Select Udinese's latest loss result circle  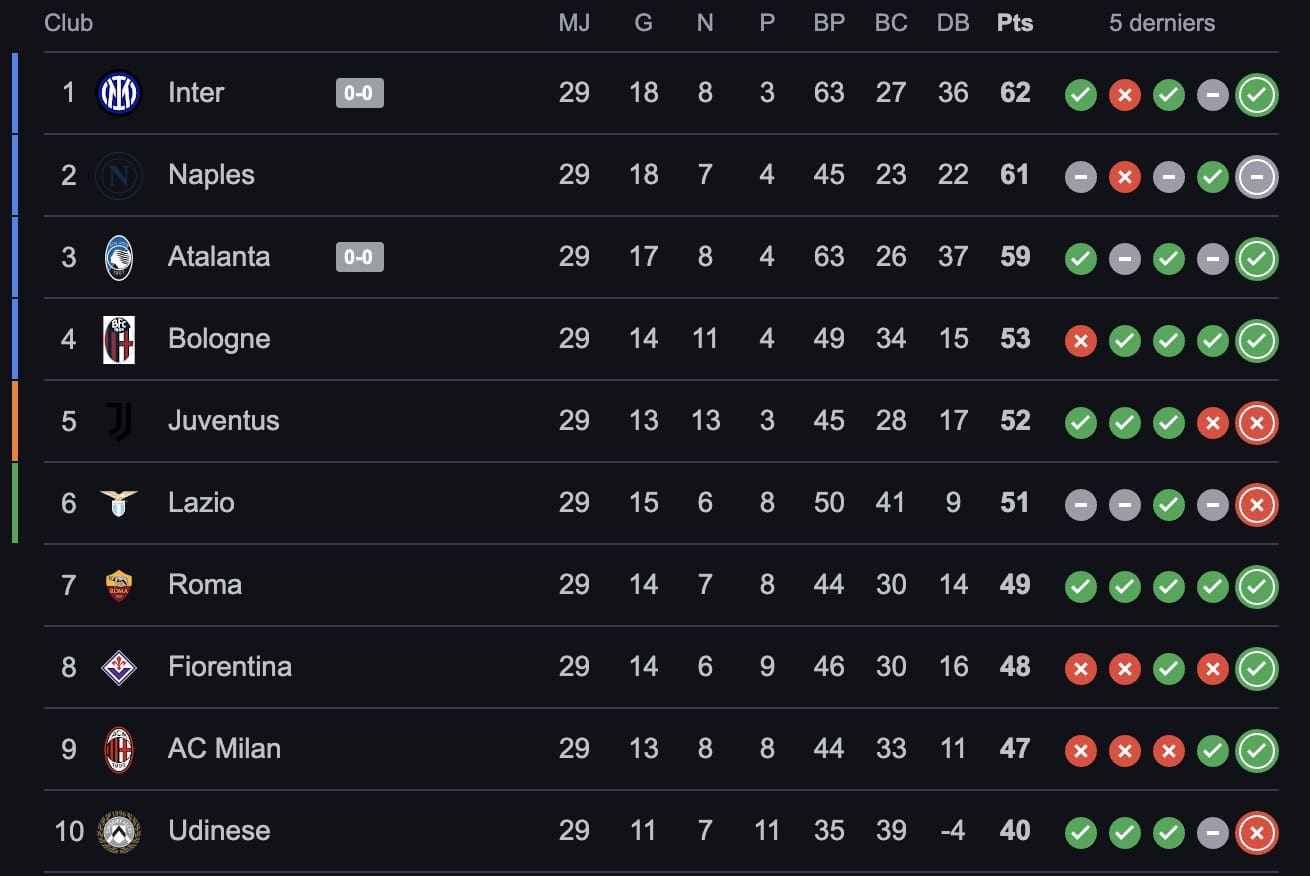pos(1257,833)
